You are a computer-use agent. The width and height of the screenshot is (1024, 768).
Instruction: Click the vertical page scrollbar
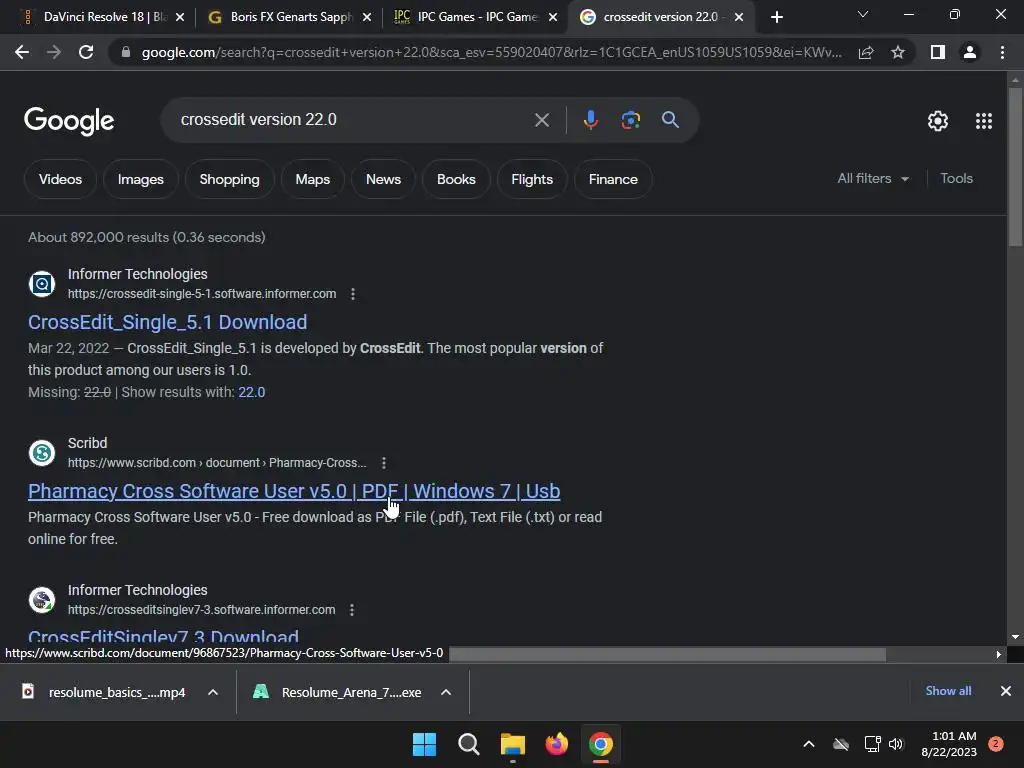[x=1015, y=167]
